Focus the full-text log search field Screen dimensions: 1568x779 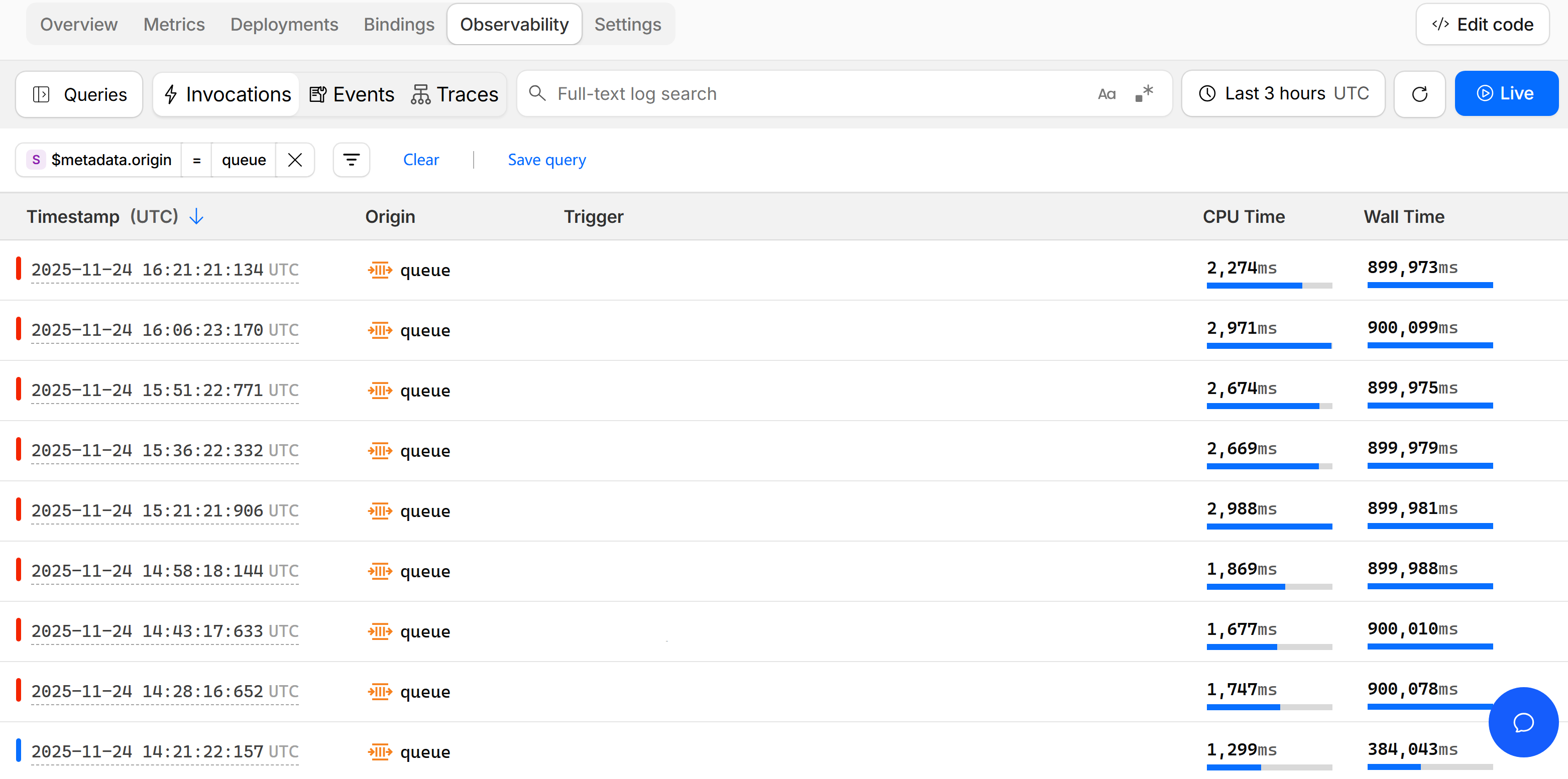(x=816, y=94)
